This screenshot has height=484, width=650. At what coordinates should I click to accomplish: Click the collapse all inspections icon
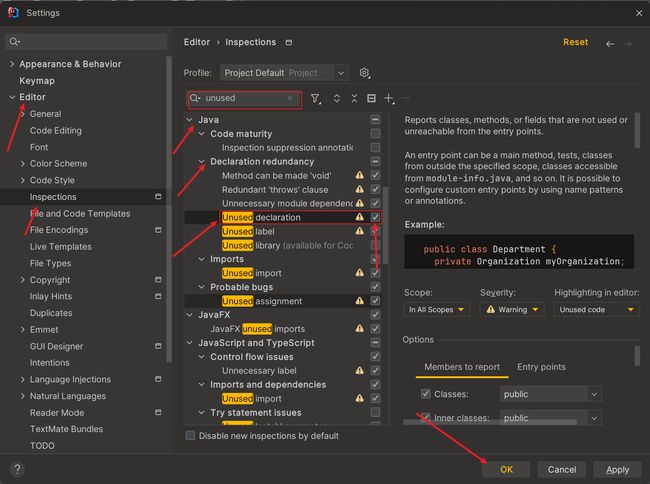click(x=354, y=98)
